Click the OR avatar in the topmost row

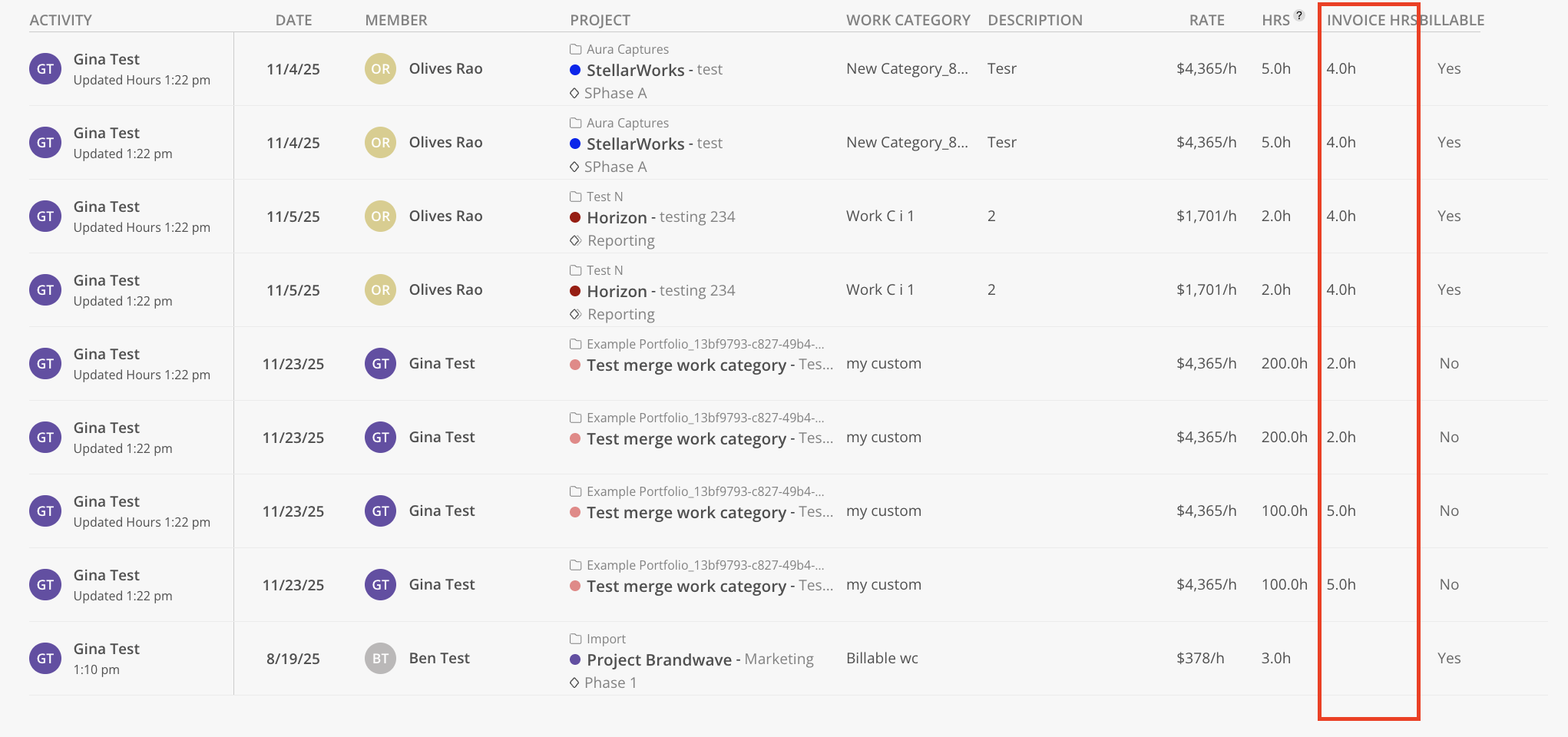380,69
